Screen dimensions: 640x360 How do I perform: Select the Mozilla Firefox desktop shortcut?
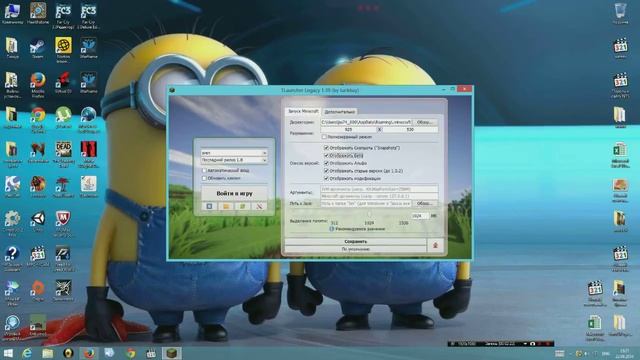38,84
